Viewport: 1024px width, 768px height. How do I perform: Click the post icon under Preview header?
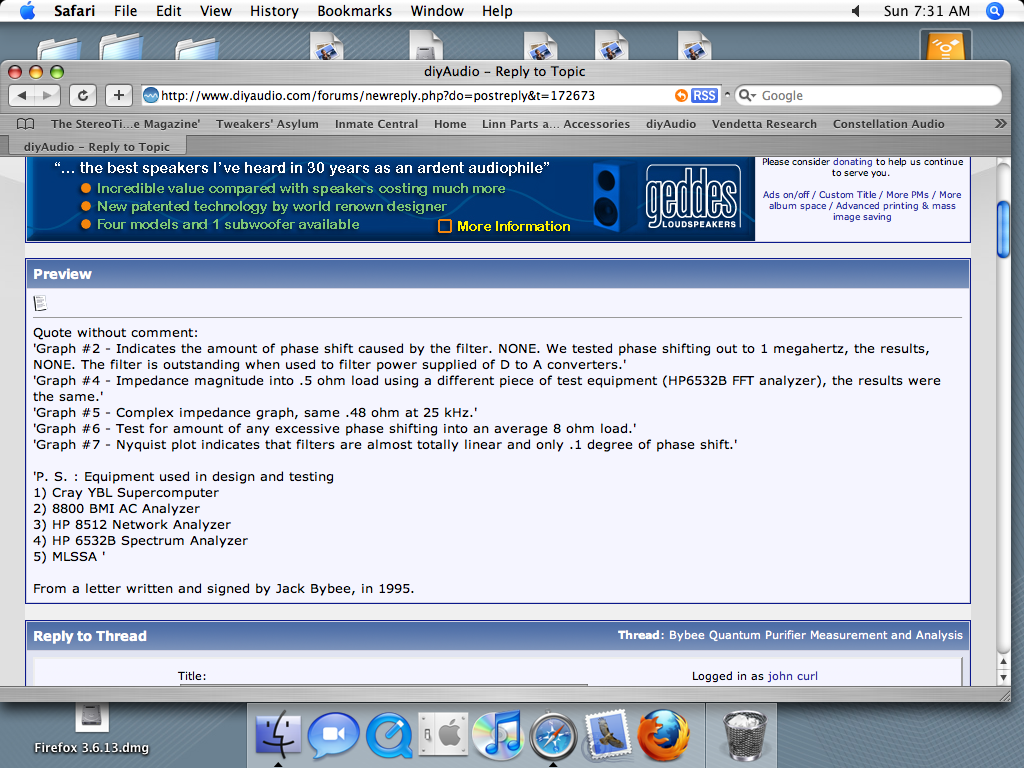click(x=40, y=302)
